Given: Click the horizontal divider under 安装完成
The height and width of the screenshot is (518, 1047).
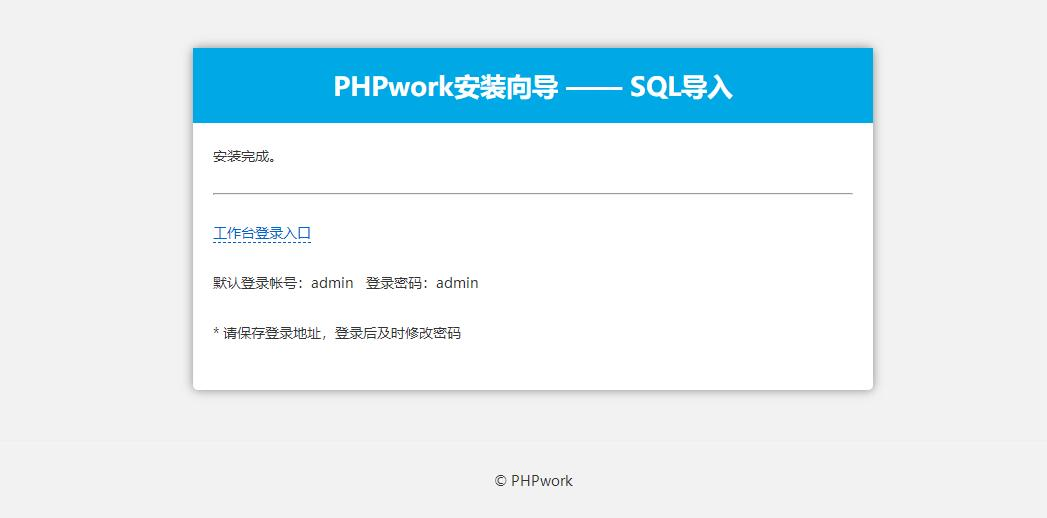Looking at the screenshot, I should coord(532,193).
